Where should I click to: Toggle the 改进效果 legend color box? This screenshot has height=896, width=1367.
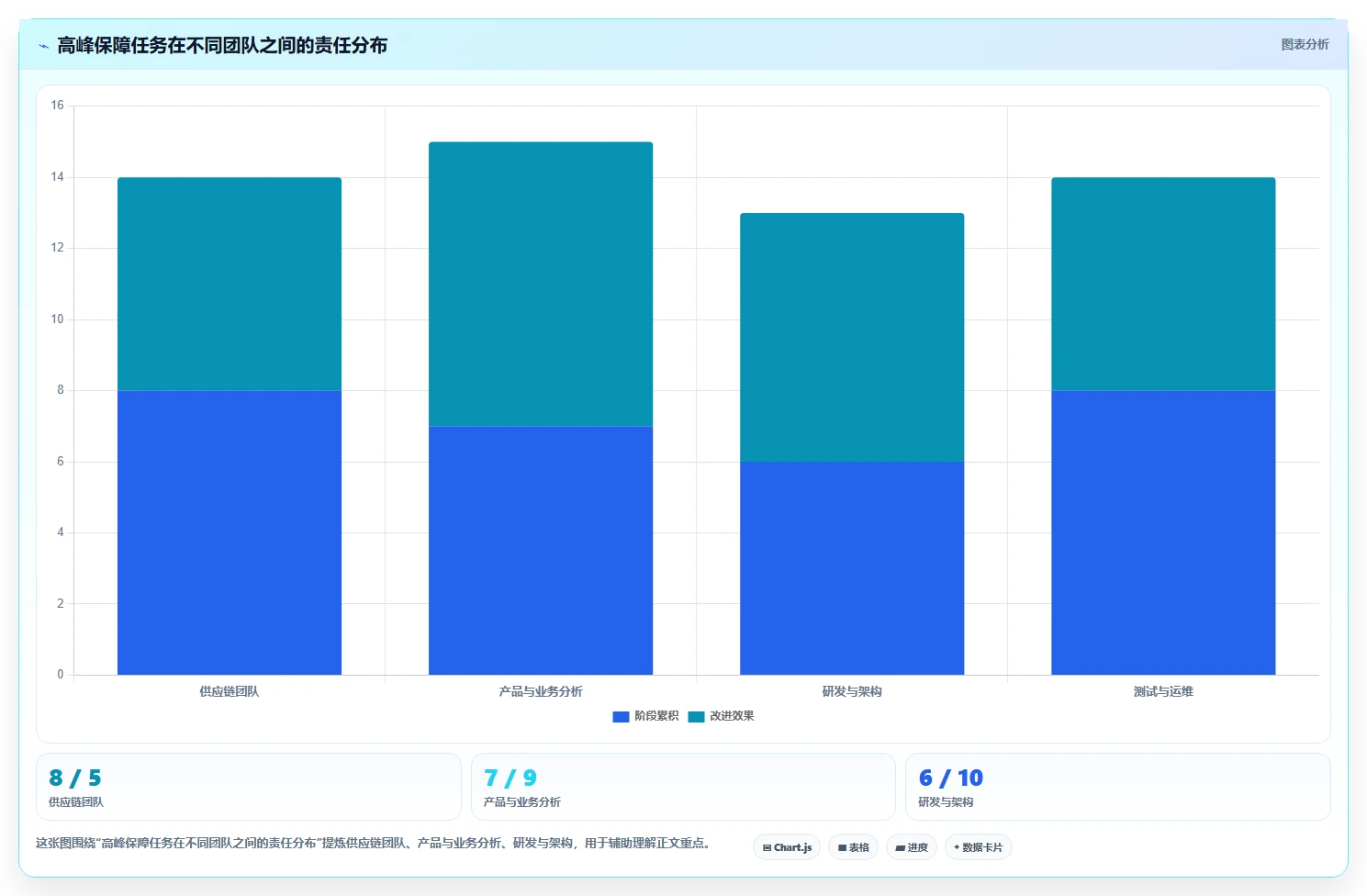[x=696, y=716]
